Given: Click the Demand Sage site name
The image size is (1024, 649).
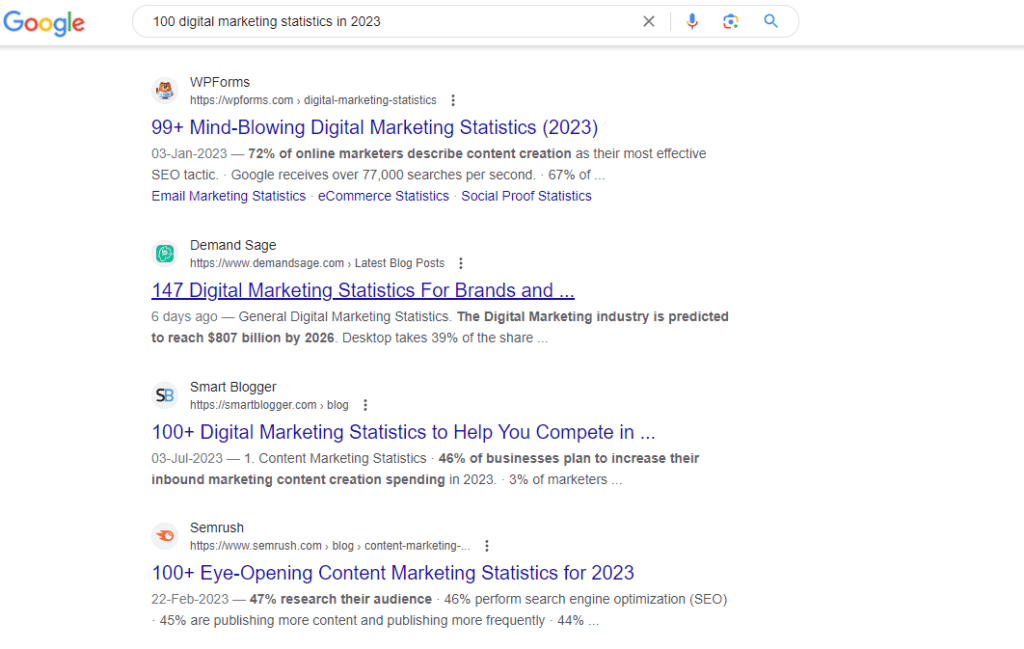Looking at the screenshot, I should pyautogui.click(x=233, y=245).
